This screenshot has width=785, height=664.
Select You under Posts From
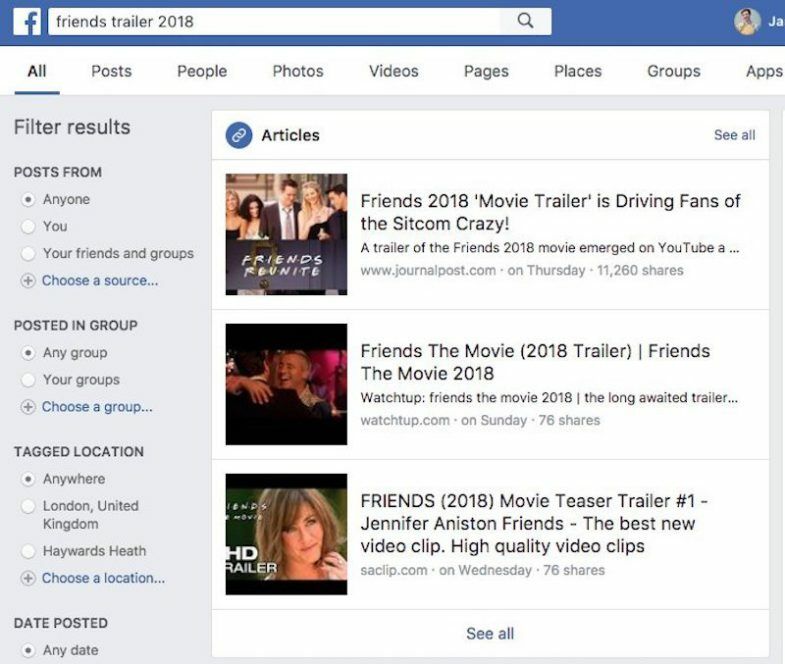pos(28,226)
